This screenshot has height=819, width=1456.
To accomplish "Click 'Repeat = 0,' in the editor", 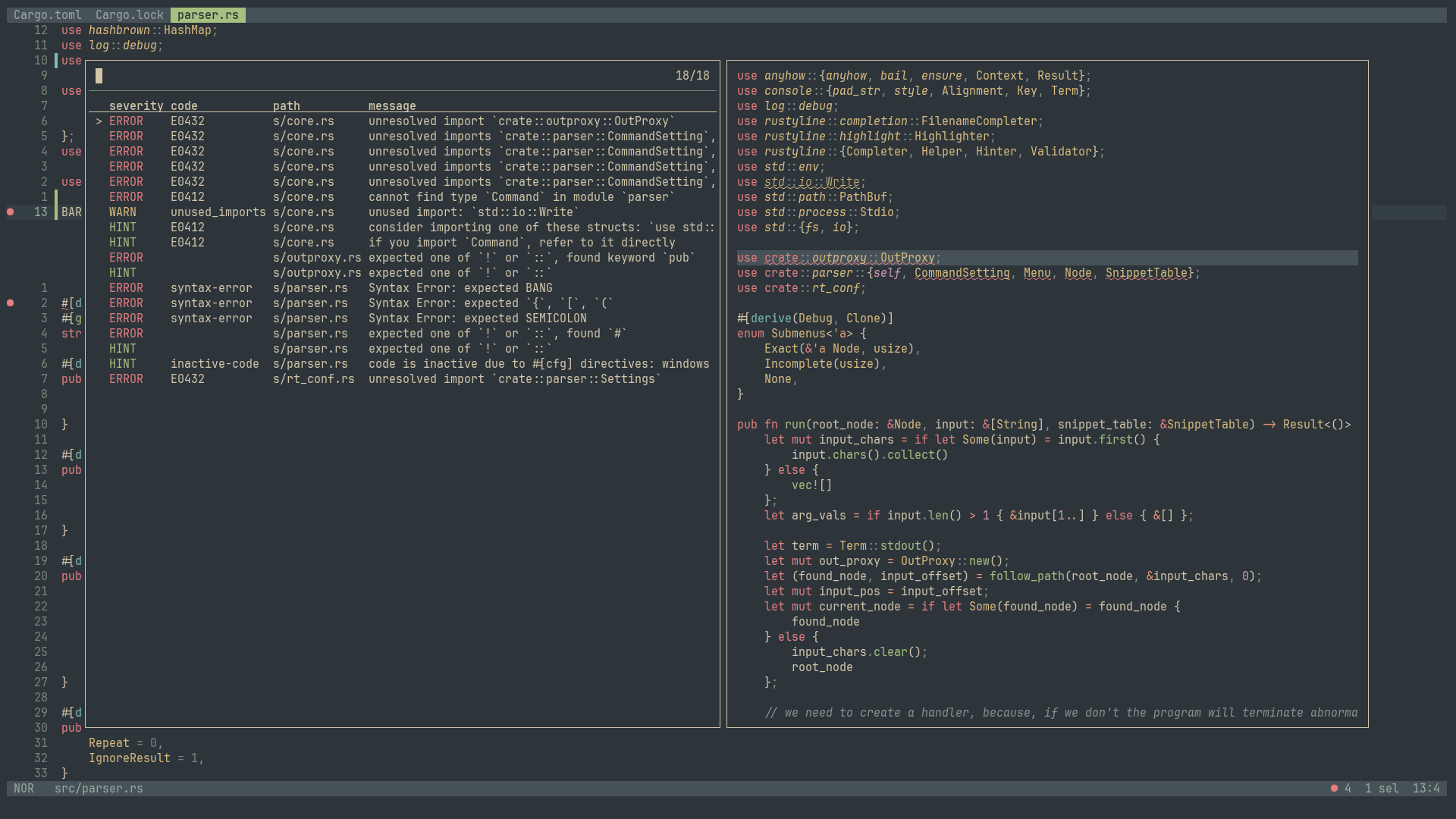I will (x=126, y=743).
